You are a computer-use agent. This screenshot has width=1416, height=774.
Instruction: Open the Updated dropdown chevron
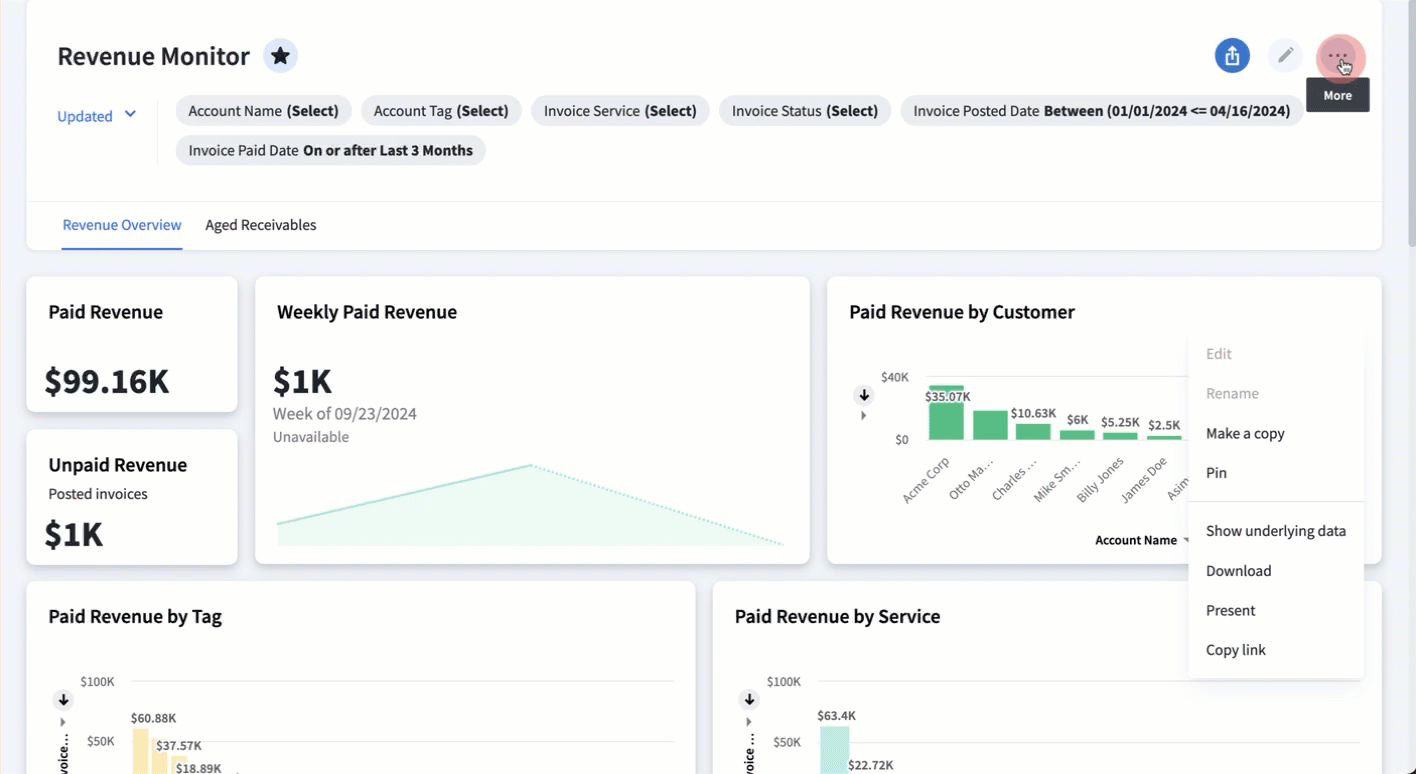130,115
